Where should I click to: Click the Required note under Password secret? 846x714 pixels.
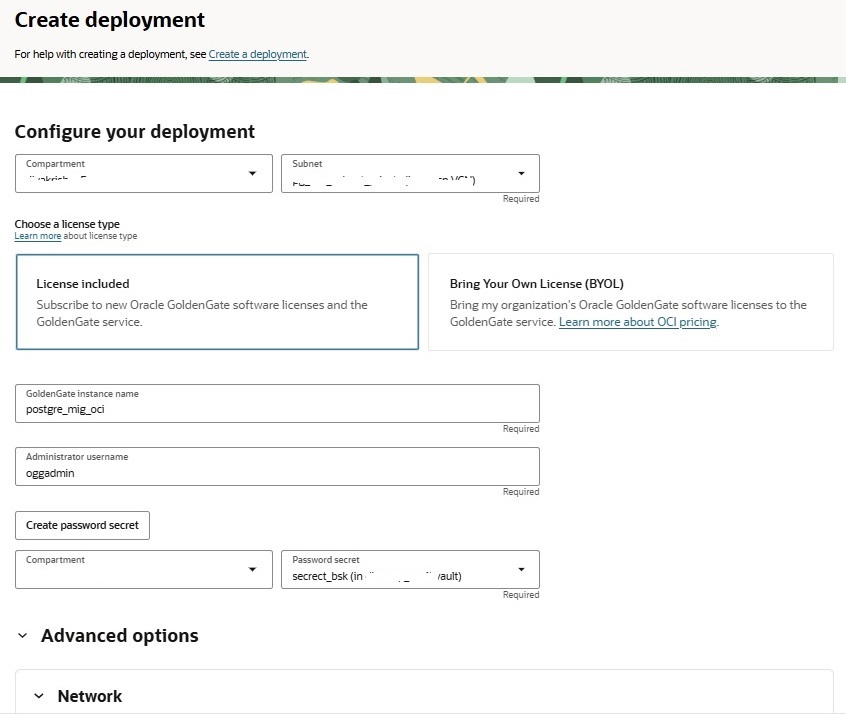click(x=521, y=595)
